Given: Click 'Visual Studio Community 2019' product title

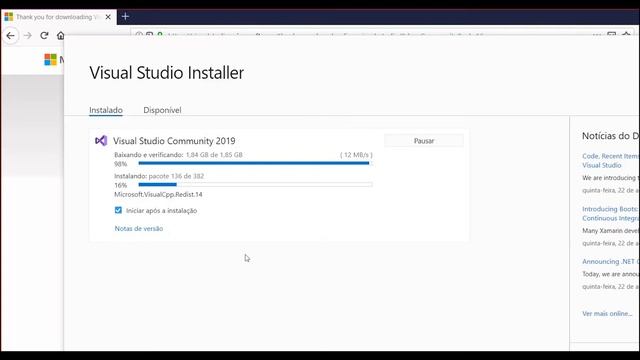Looking at the screenshot, I should 174,141.
